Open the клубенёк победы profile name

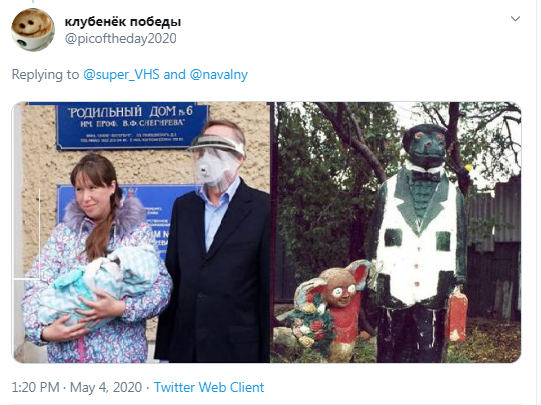pyautogui.click(x=123, y=22)
